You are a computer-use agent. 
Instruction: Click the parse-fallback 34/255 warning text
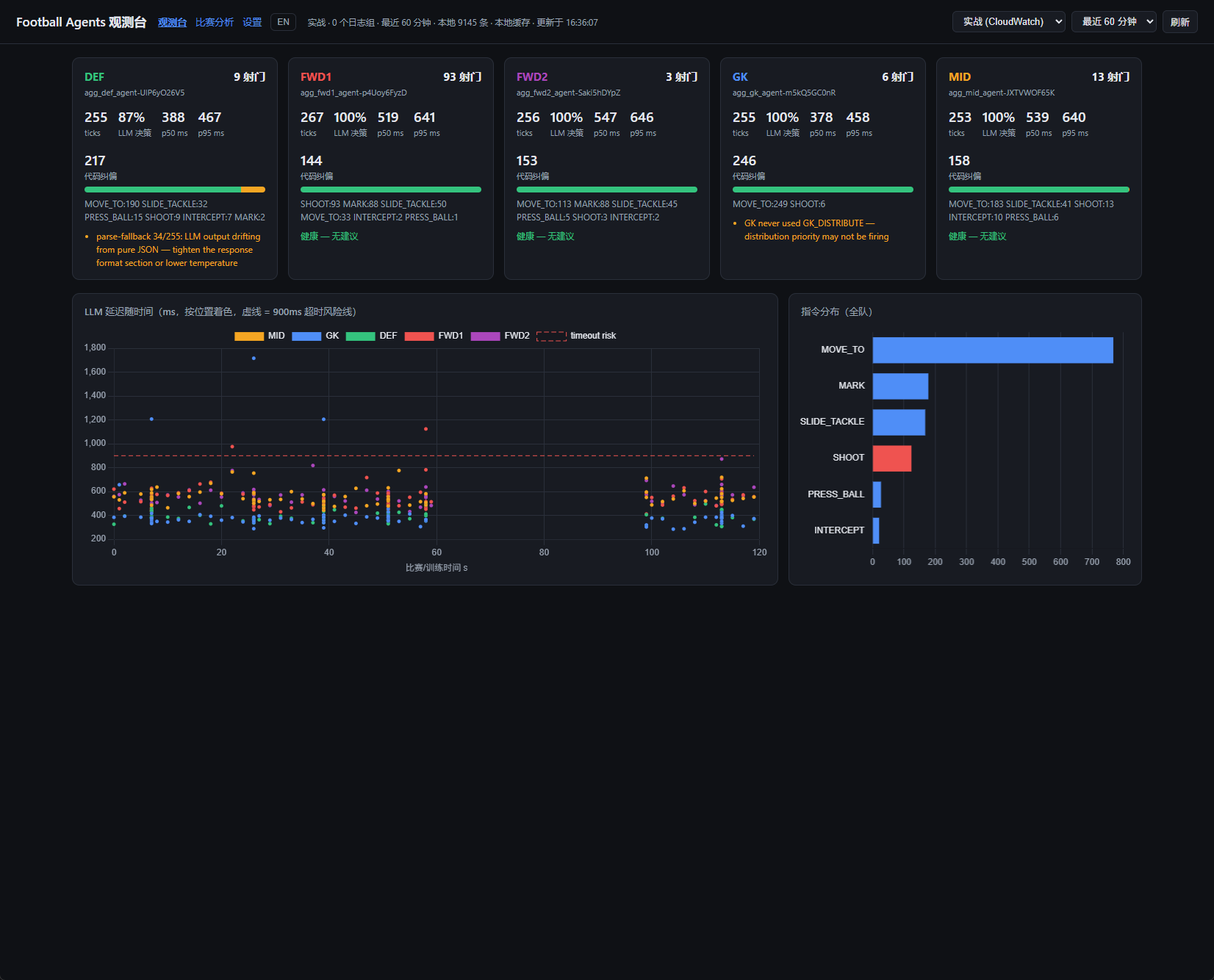178,250
